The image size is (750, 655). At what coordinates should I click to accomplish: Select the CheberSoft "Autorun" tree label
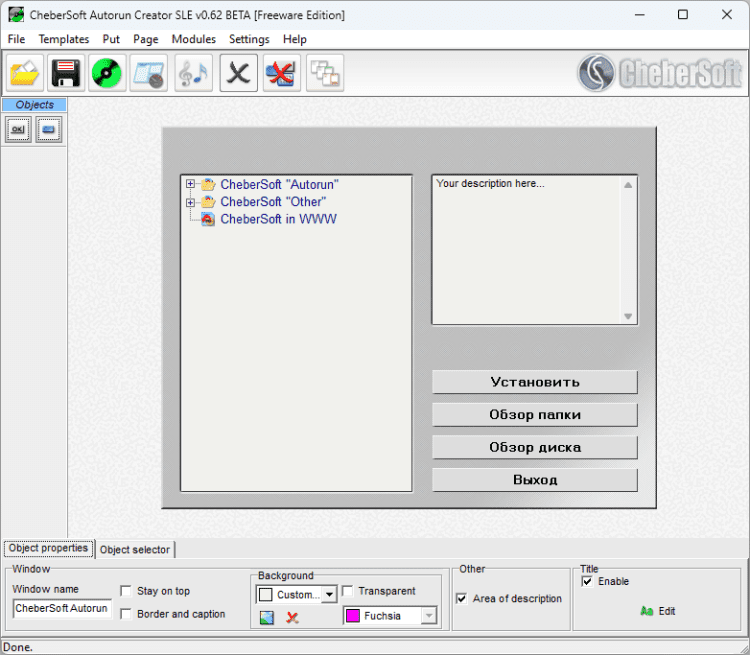pos(279,185)
